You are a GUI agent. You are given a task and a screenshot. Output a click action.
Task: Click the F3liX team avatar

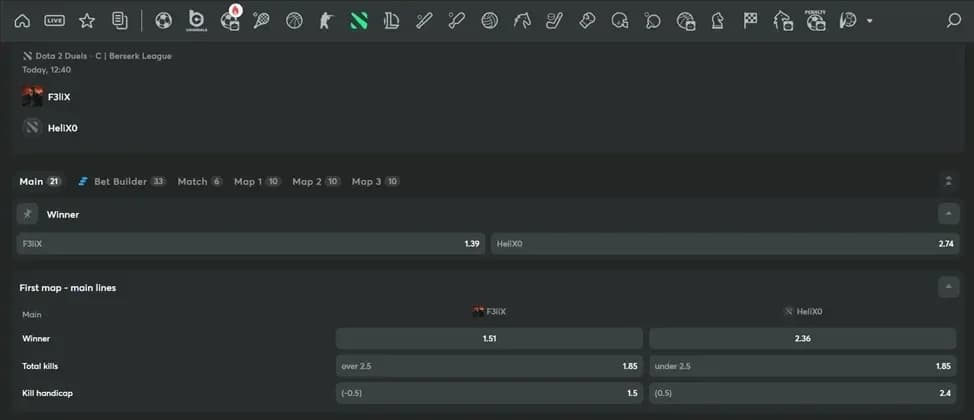32,96
